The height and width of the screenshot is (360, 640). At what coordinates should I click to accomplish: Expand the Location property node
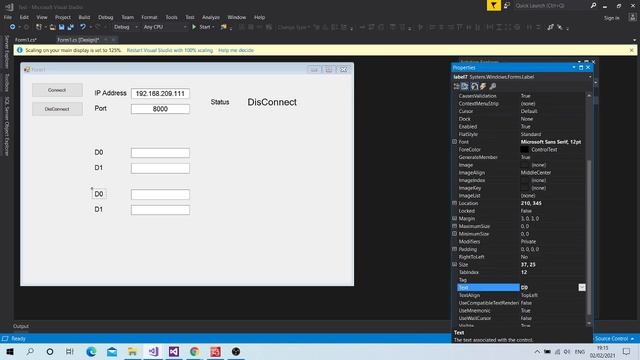pos(454,203)
